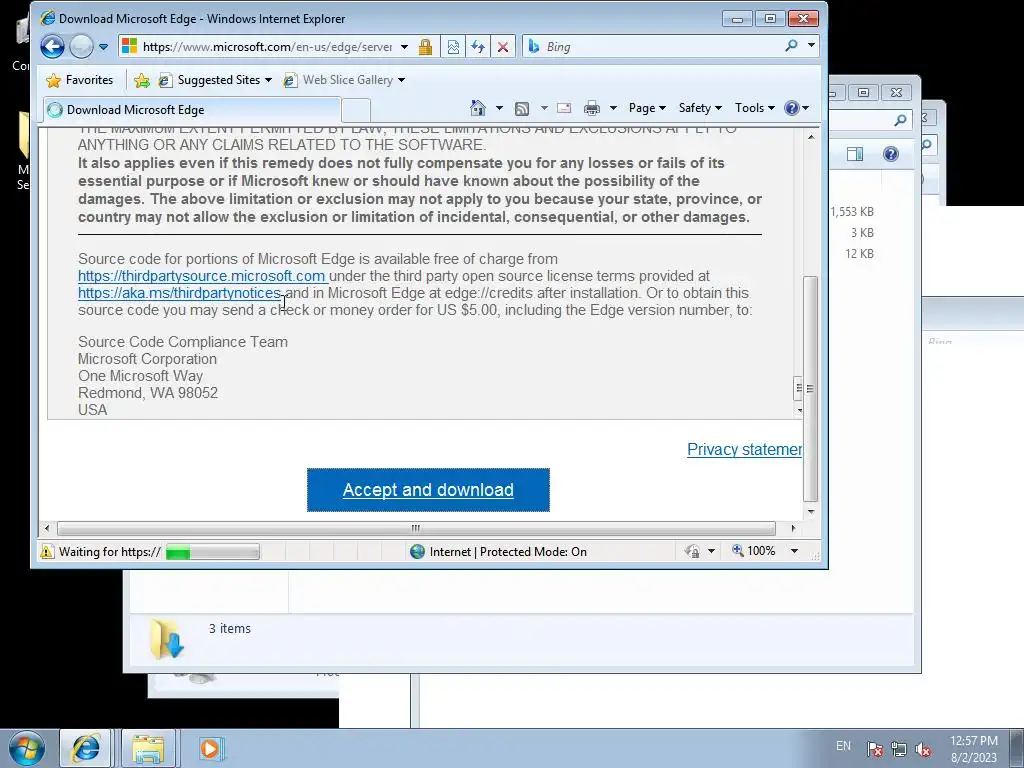Open Suggested Sites on favorites bar
This screenshot has width=1024, height=768.
coord(215,80)
